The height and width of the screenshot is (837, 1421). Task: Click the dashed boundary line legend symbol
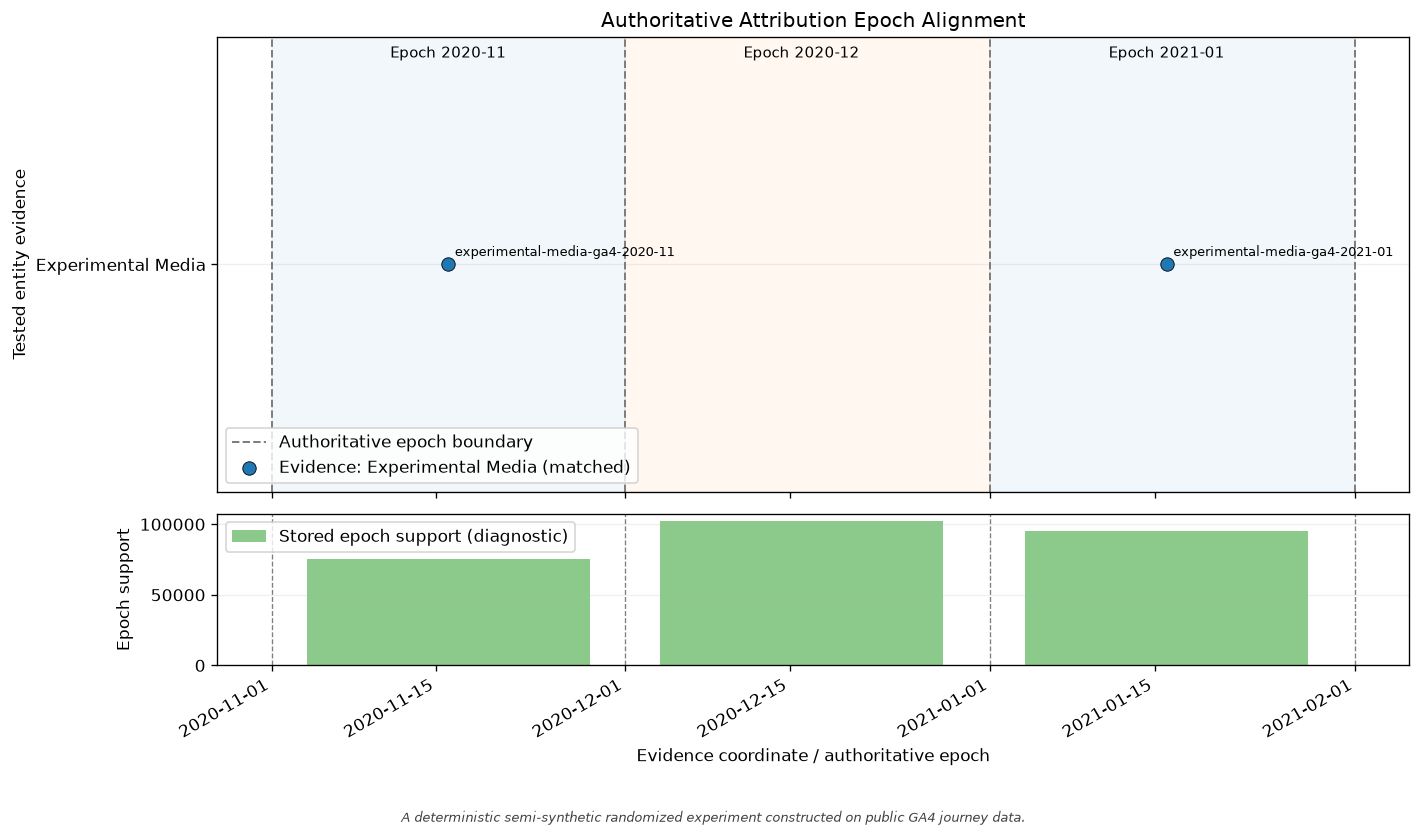pos(249,442)
